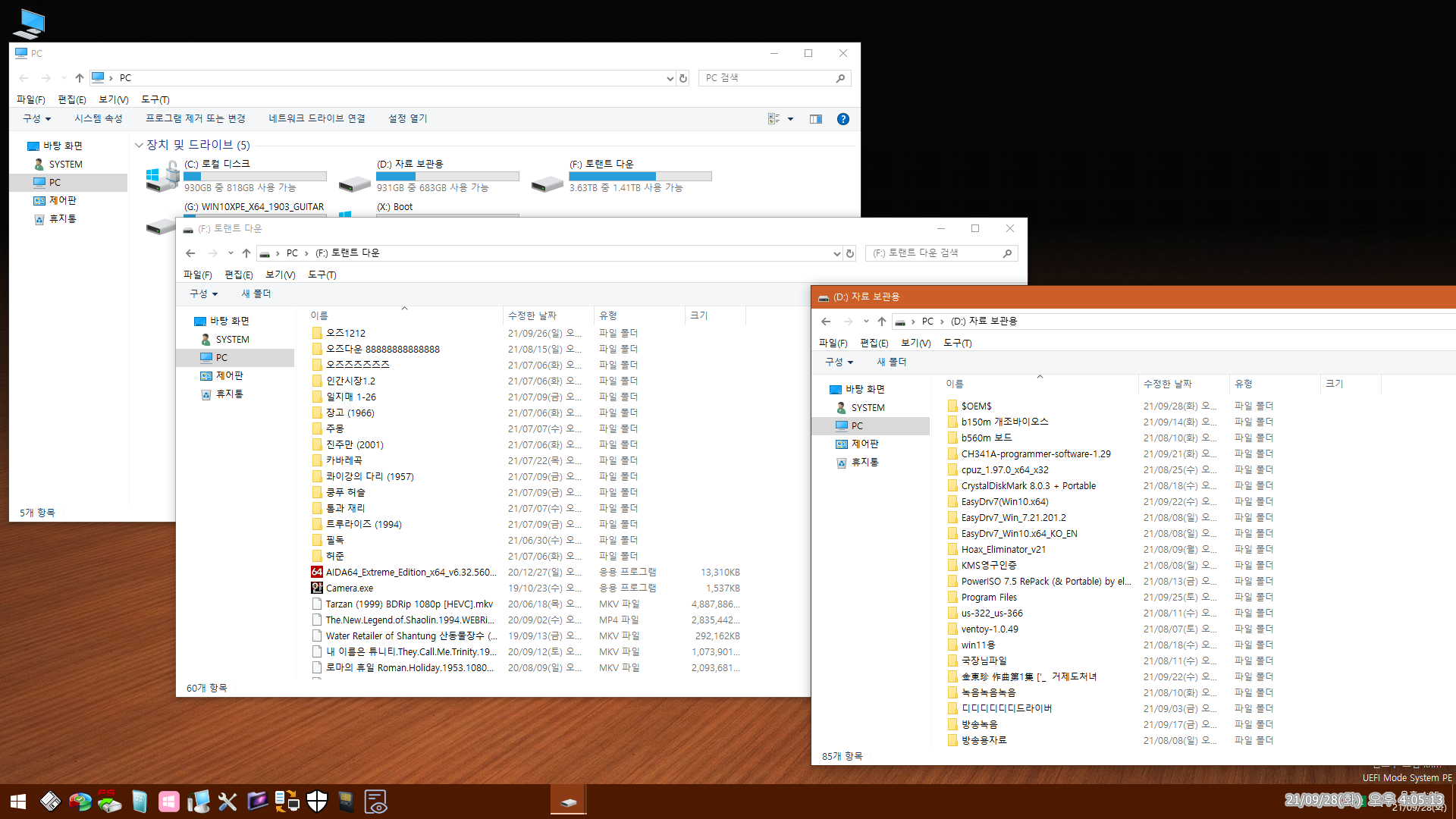Select ventoy-1.0.49 folder
This screenshot has height=819, width=1456.
[x=990, y=629]
